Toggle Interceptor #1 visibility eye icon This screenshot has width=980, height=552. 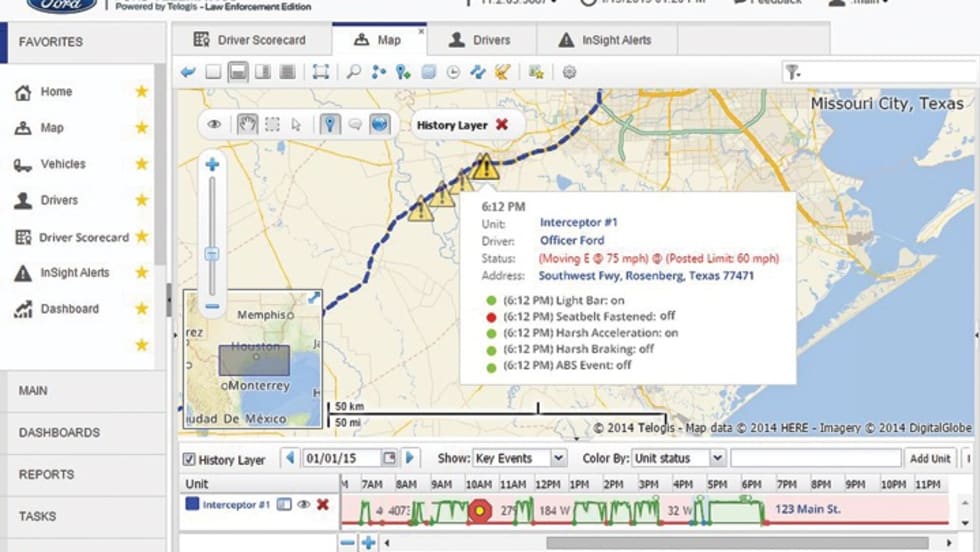point(303,505)
